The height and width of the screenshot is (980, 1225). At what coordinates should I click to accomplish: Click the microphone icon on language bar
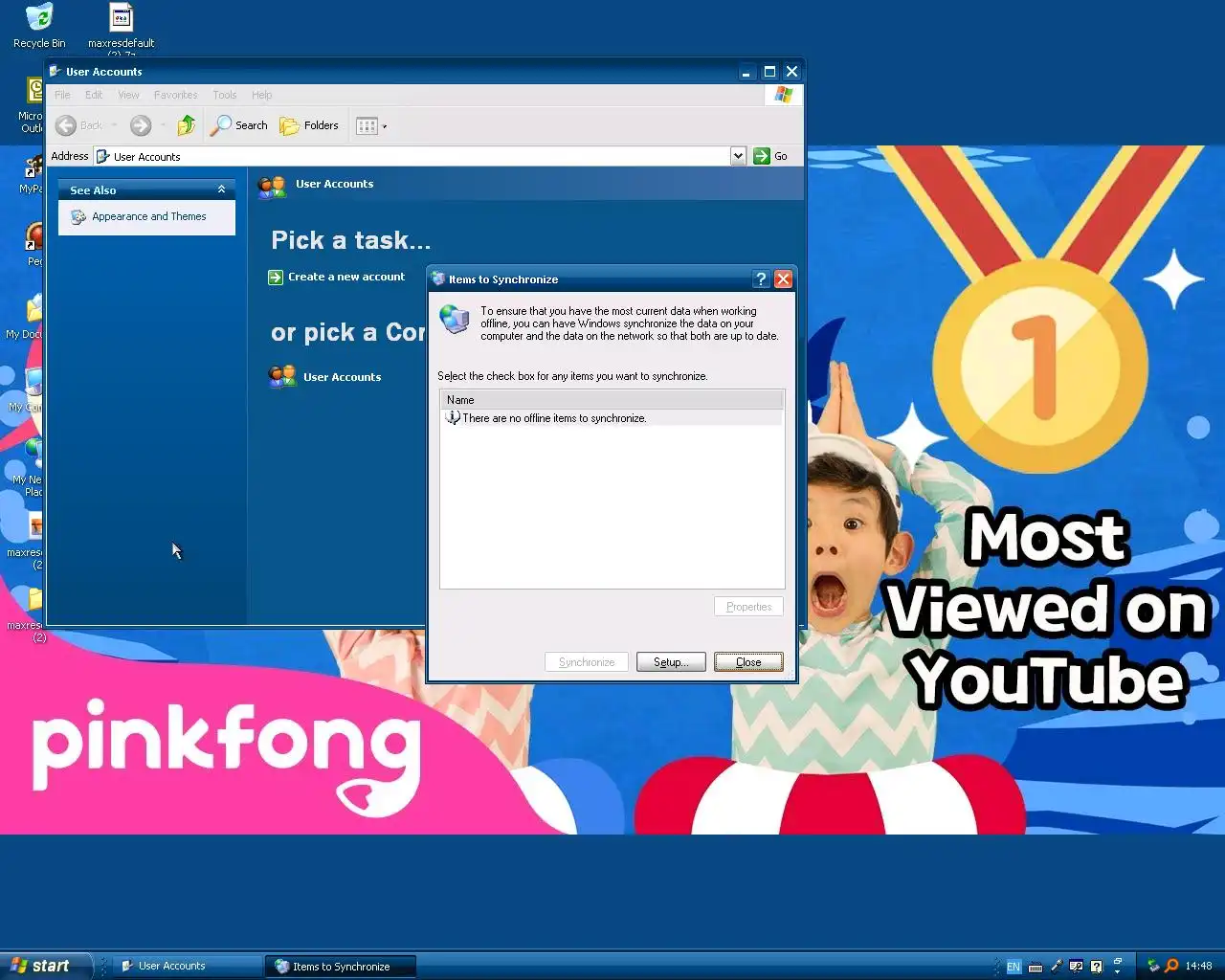point(1057,967)
